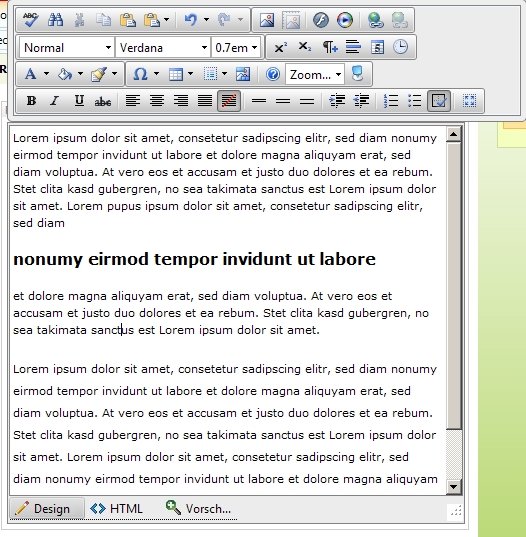Toggle the remove alignment button
526x537 pixels.
[229, 101]
